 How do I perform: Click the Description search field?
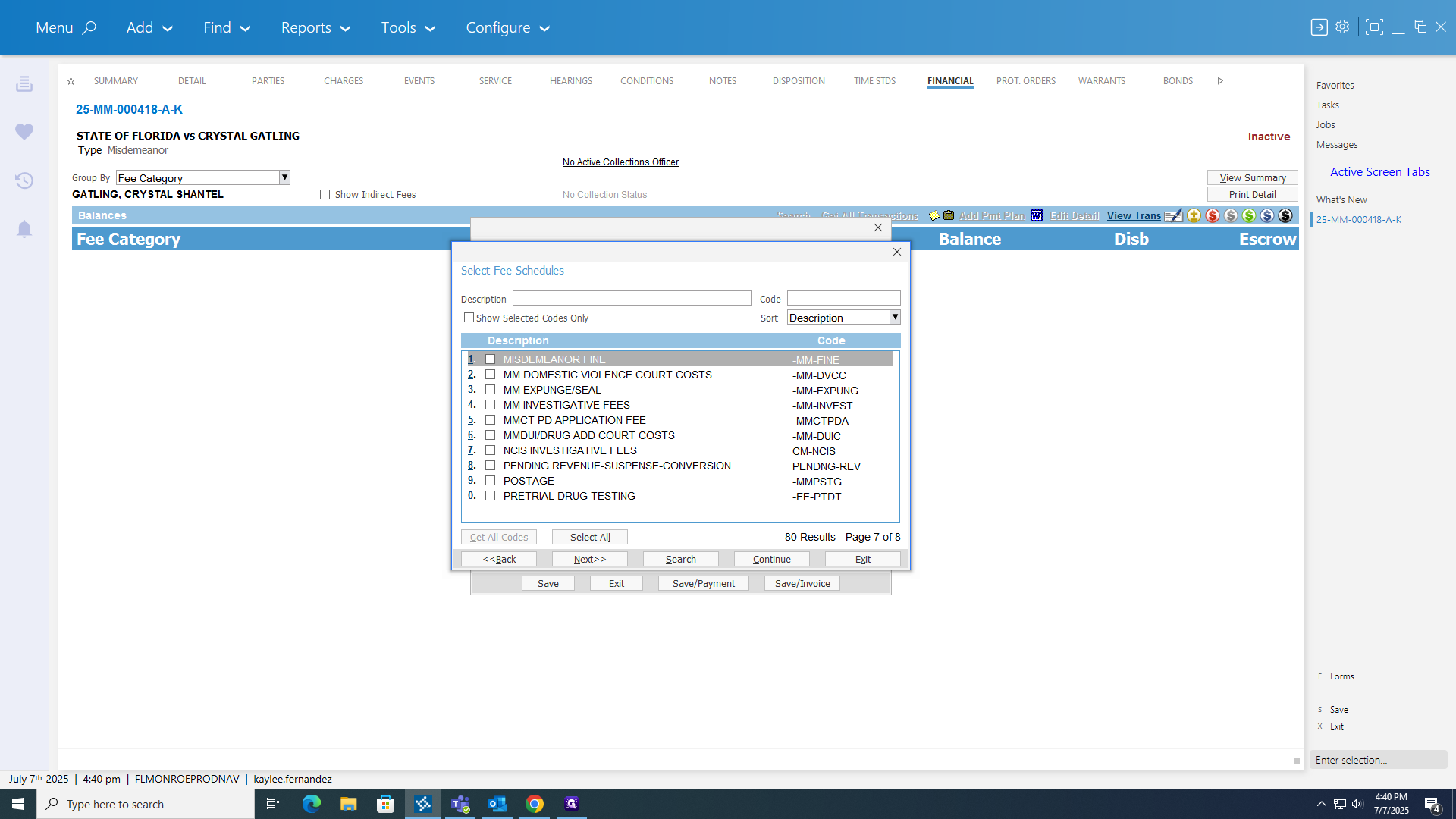click(x=632, y=298)
